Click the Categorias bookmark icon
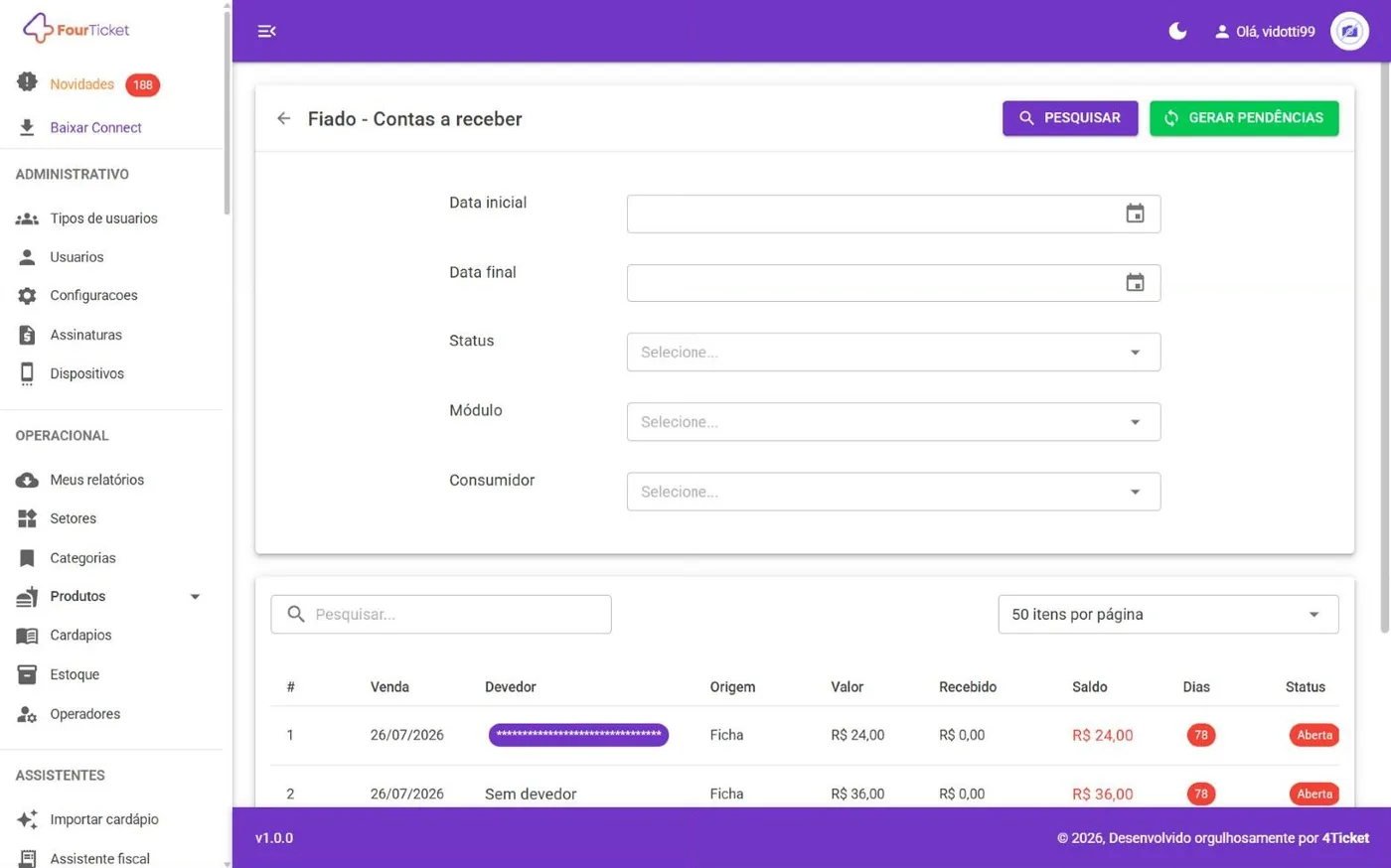 (x=27, y=558)
